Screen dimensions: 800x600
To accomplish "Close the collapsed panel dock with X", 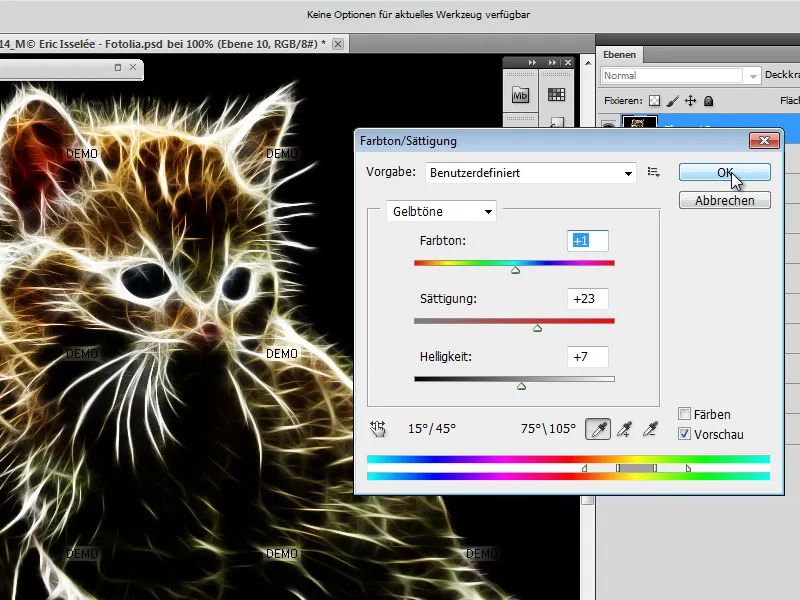I will click(568, 62).
